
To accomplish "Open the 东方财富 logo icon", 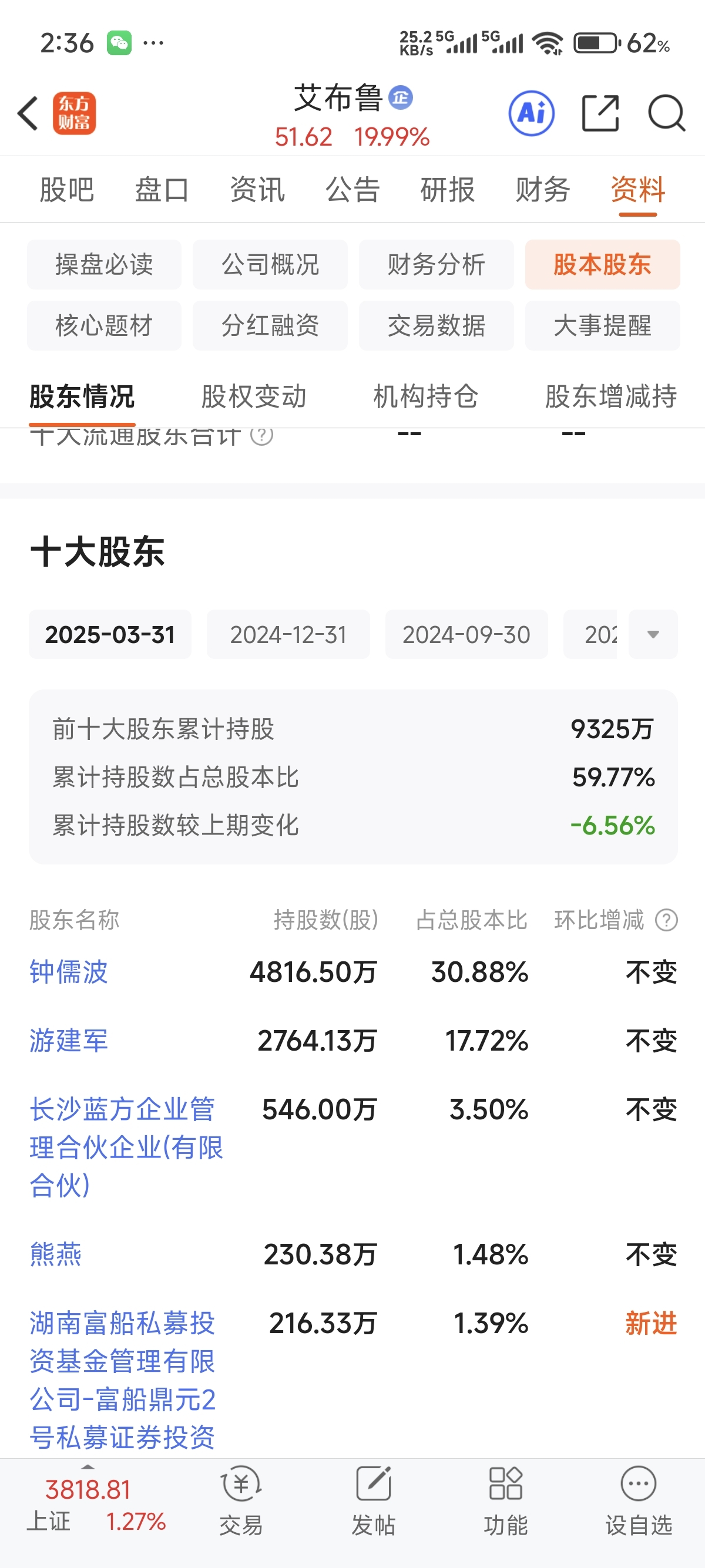I will click(x=74, y=113).
